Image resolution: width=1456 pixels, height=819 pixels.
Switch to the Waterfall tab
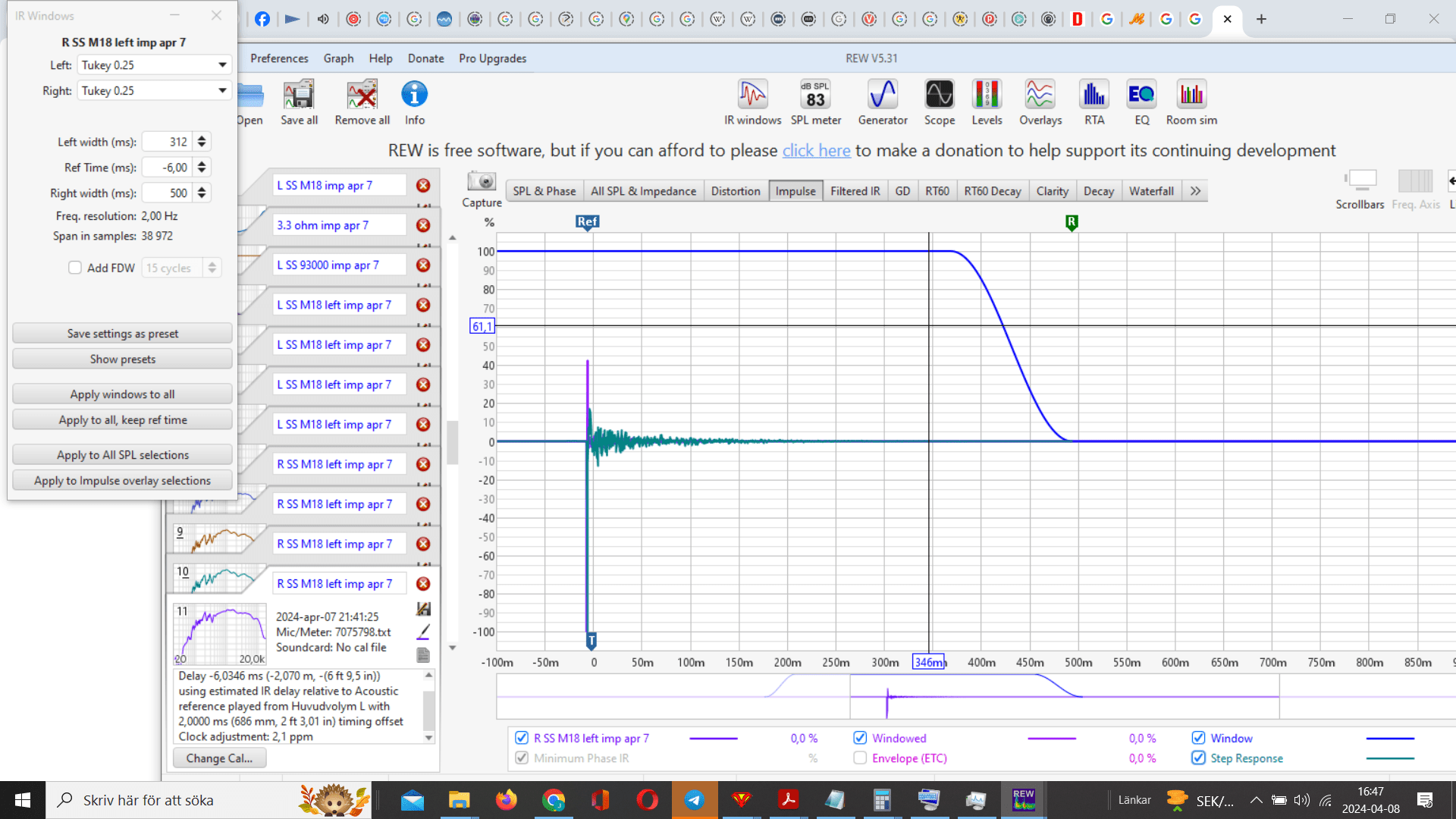pyautogui.click(x=1150, y=191)
